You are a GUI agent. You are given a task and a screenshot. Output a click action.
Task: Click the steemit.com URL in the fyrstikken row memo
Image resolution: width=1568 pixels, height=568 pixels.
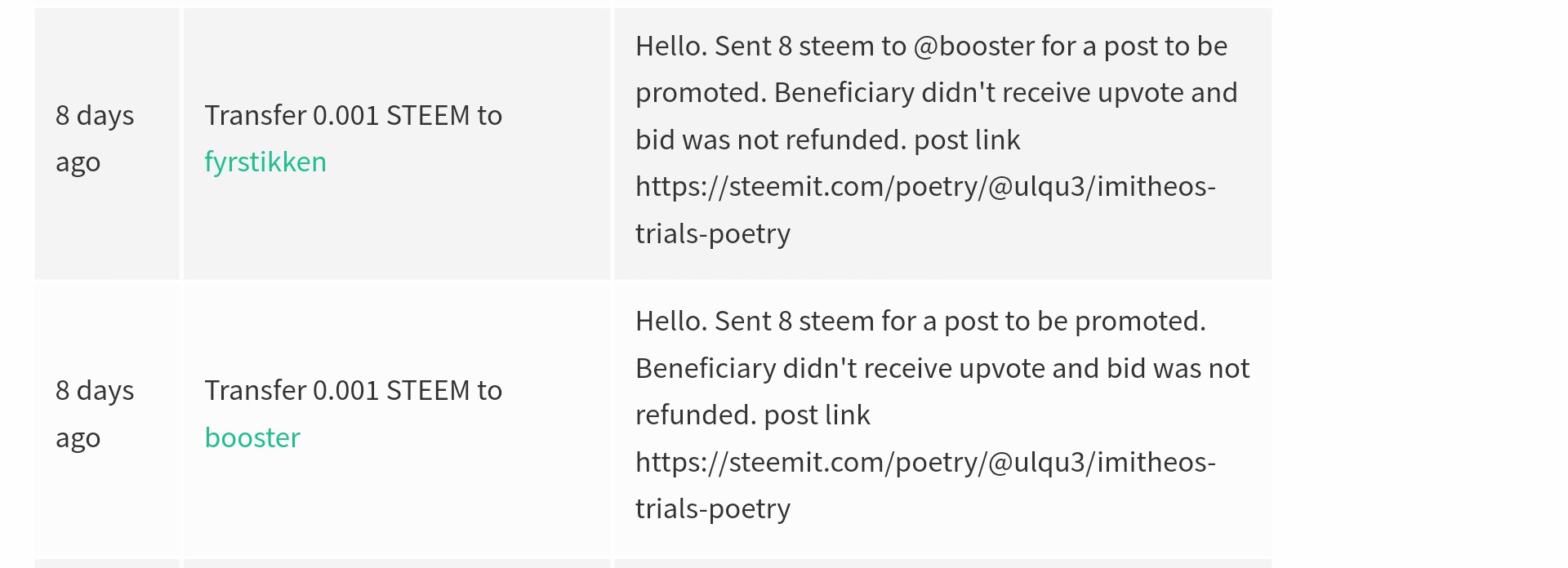click(925, 187)
